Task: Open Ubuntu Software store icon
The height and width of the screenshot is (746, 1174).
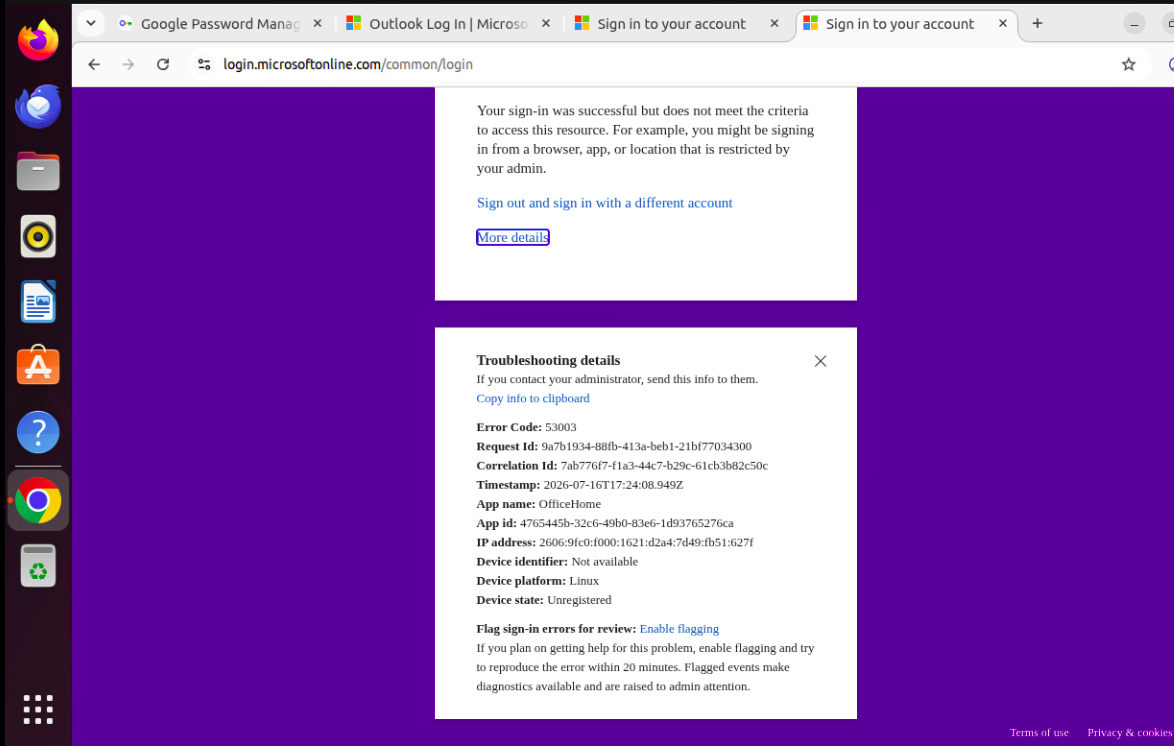Action: [38, 366]
